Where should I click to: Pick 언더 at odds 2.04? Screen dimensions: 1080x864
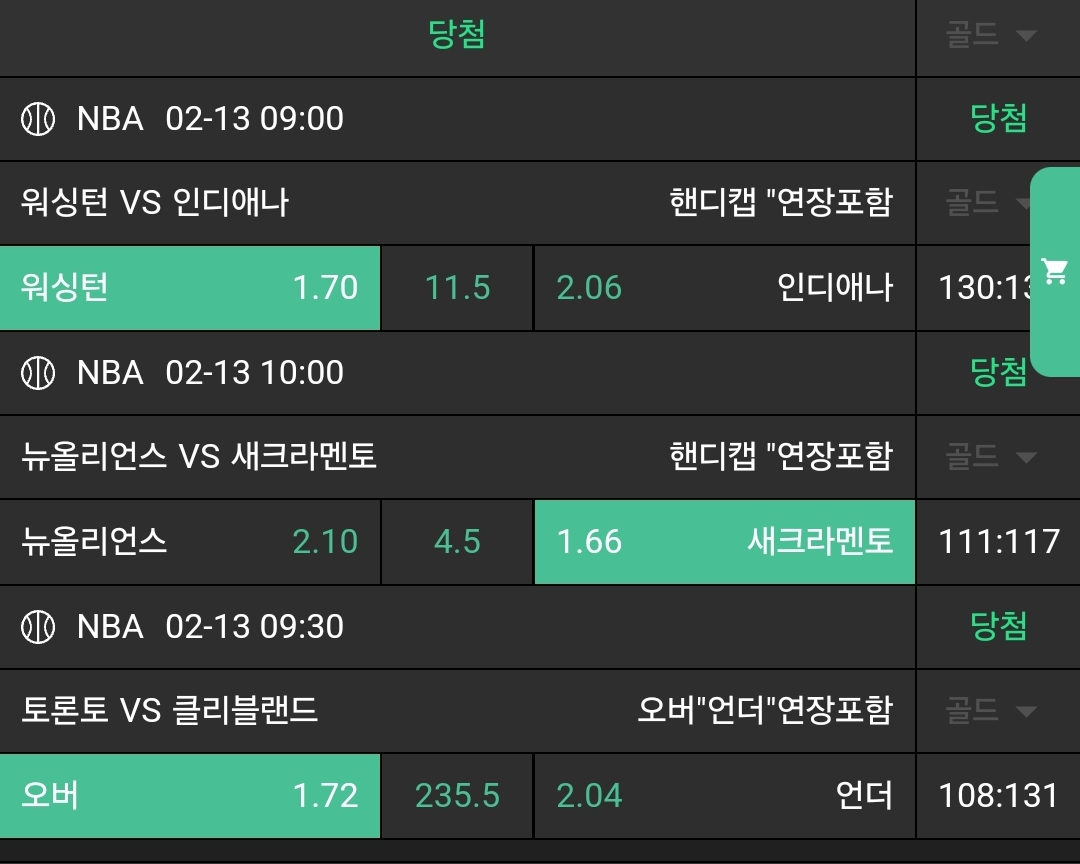[724, 796]
